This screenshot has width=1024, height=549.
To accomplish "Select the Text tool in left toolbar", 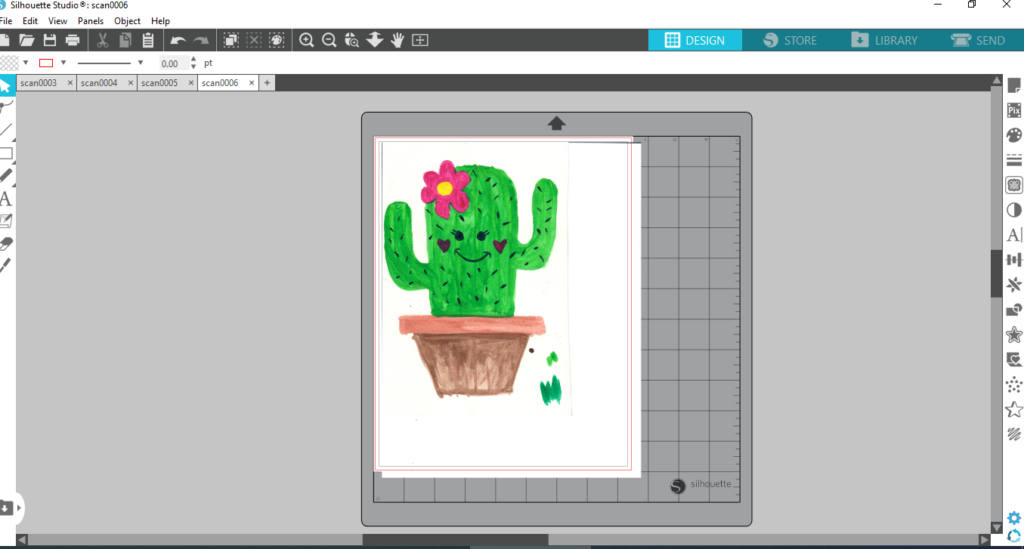I will click(6, 199).
